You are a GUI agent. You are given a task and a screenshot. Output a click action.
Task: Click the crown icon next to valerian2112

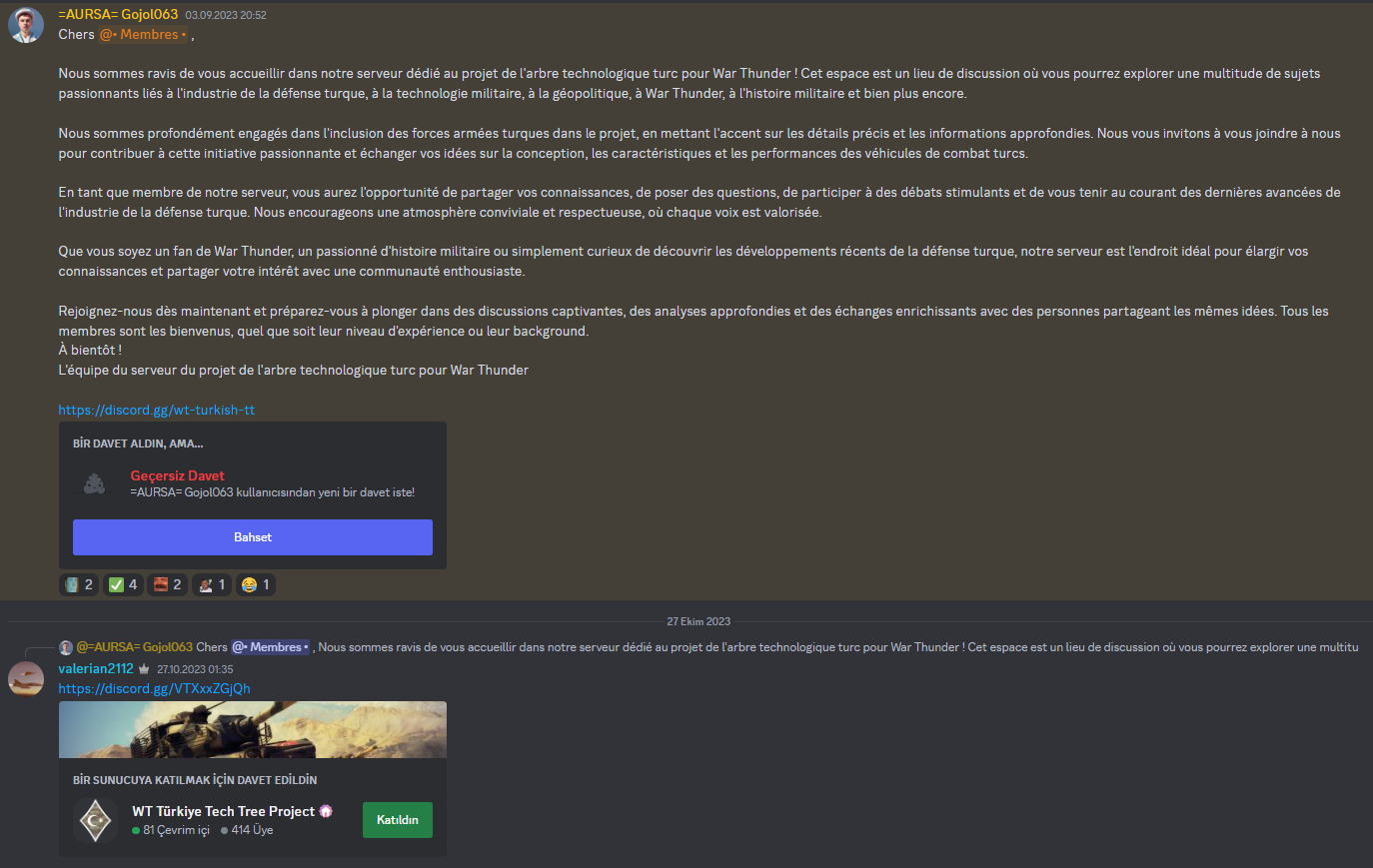click(144, 669)
